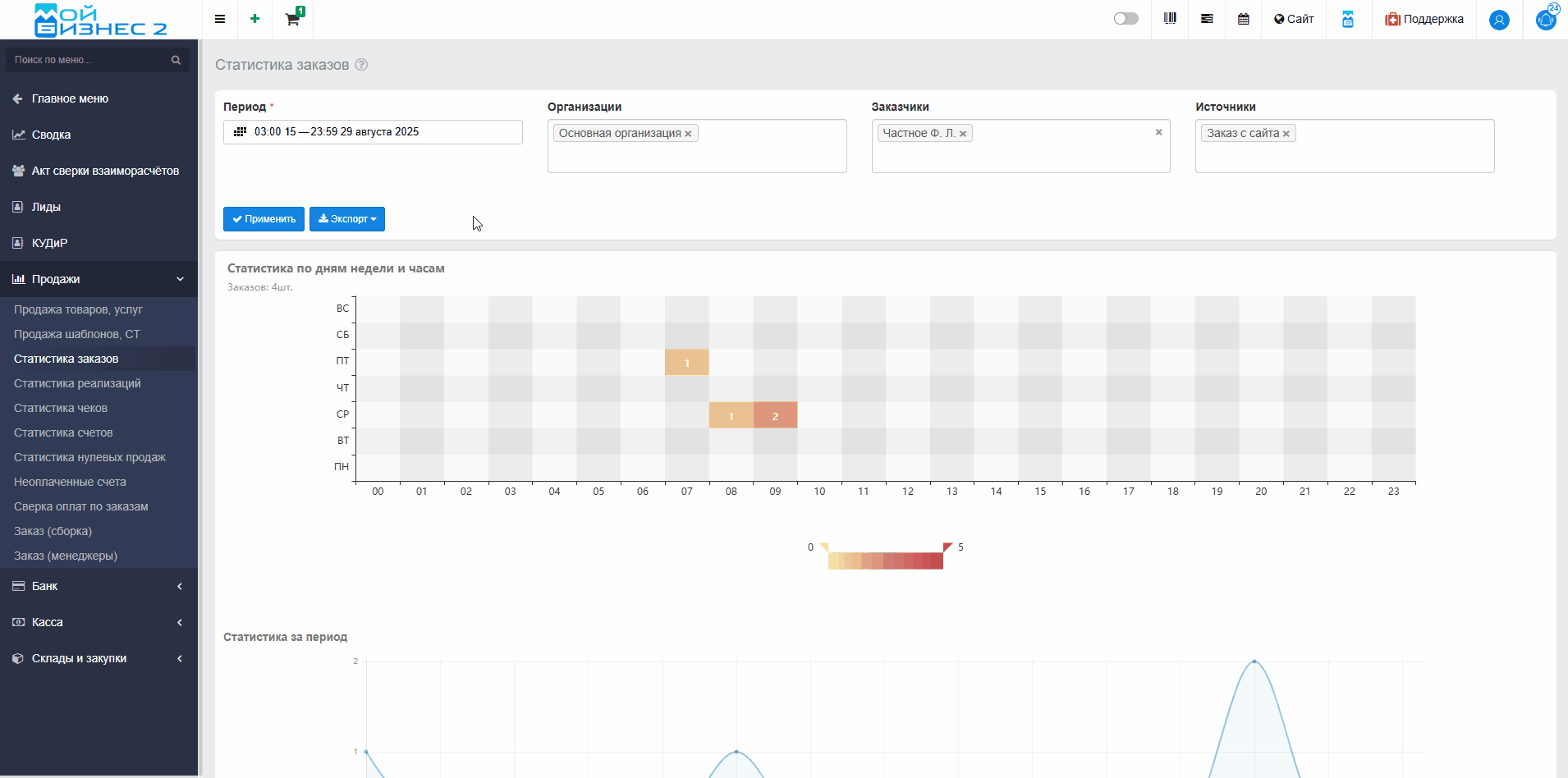
Task: Open the calendar icon in top bar
Action: pos(1244,19)
